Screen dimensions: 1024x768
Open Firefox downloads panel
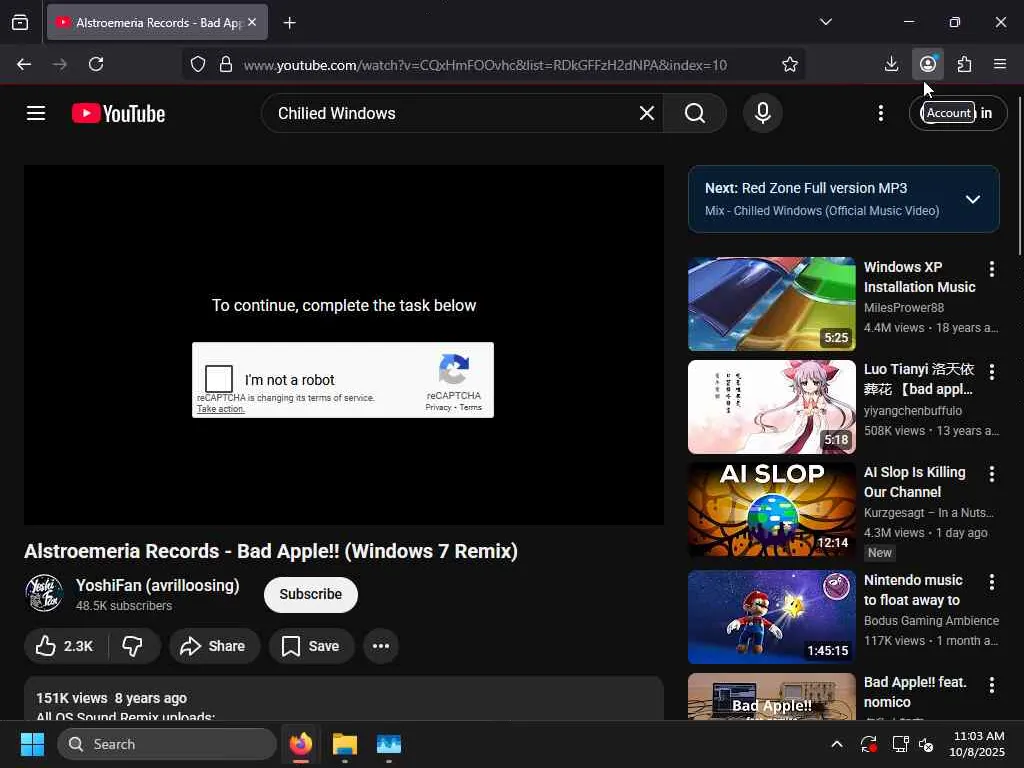pyautogui.click(x=891, y=64)
